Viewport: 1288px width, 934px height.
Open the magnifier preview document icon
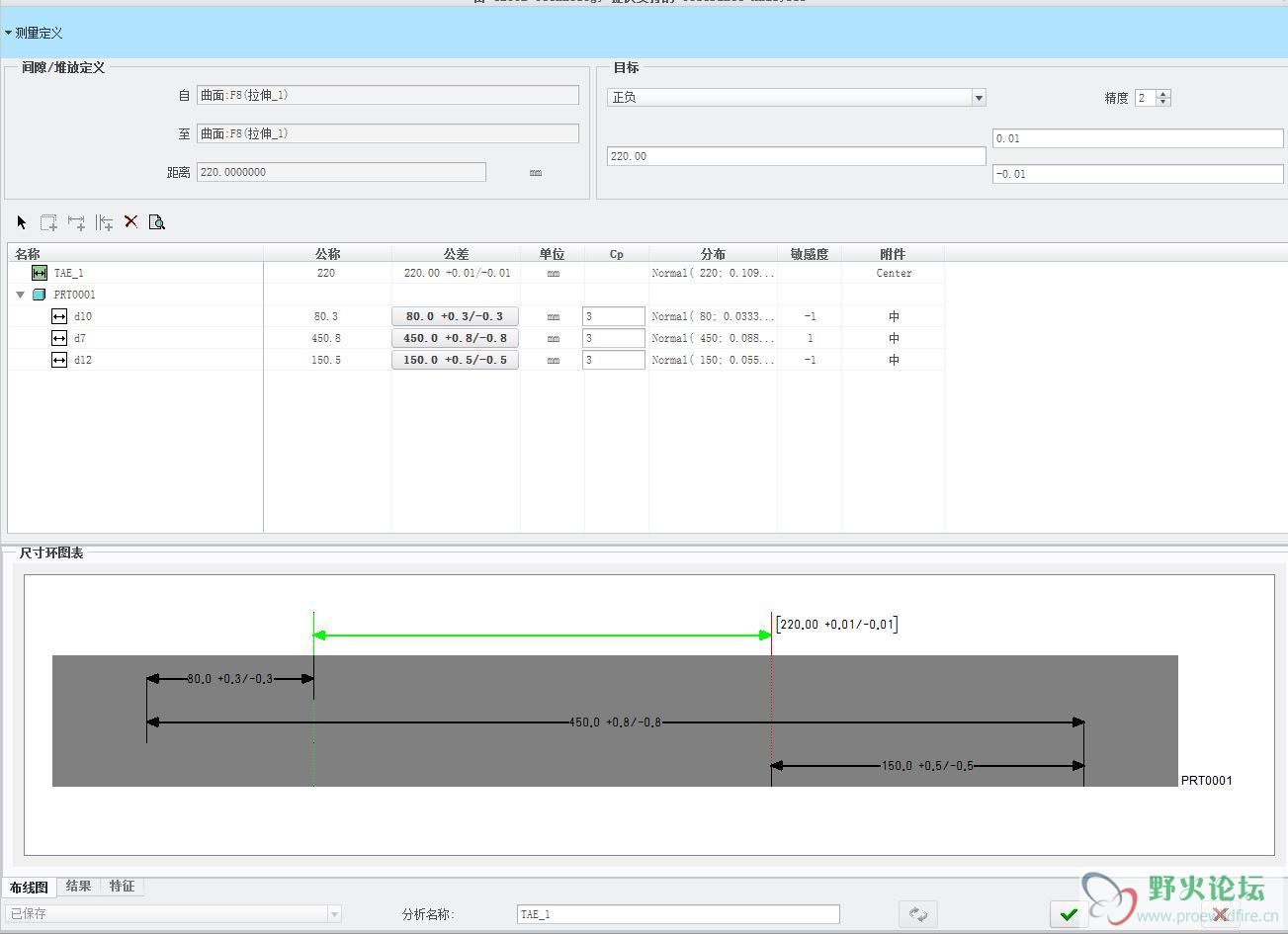pos(157,222)
